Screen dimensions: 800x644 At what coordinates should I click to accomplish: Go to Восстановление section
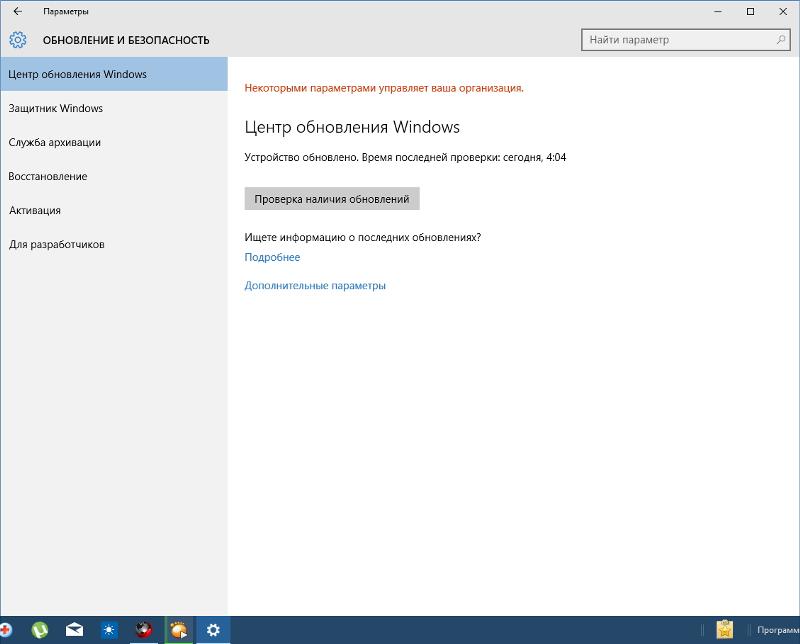pyautogui.click(x=114, y=176)
